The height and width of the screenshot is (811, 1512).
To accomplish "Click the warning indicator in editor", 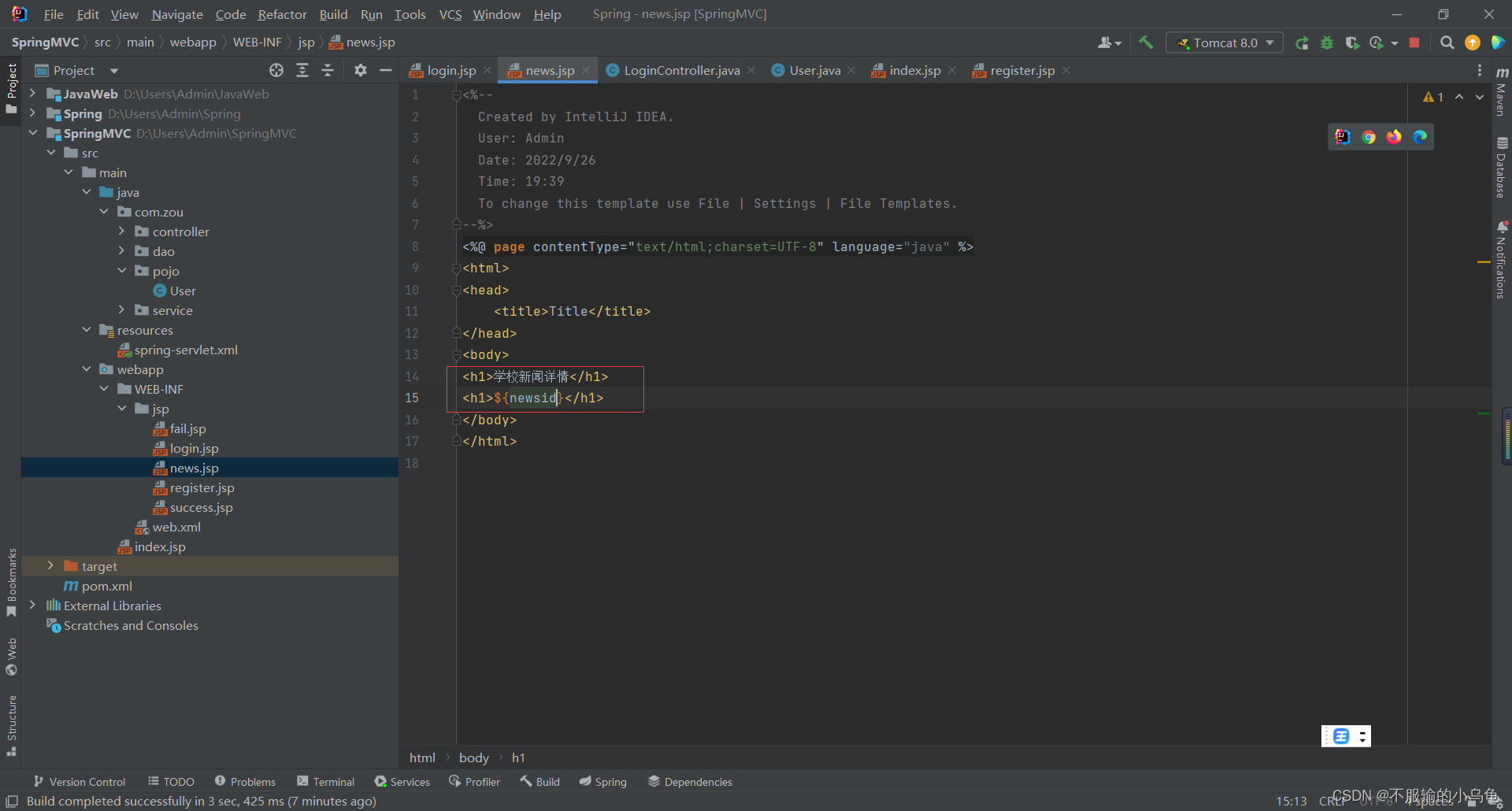I will pos(1433,97).
